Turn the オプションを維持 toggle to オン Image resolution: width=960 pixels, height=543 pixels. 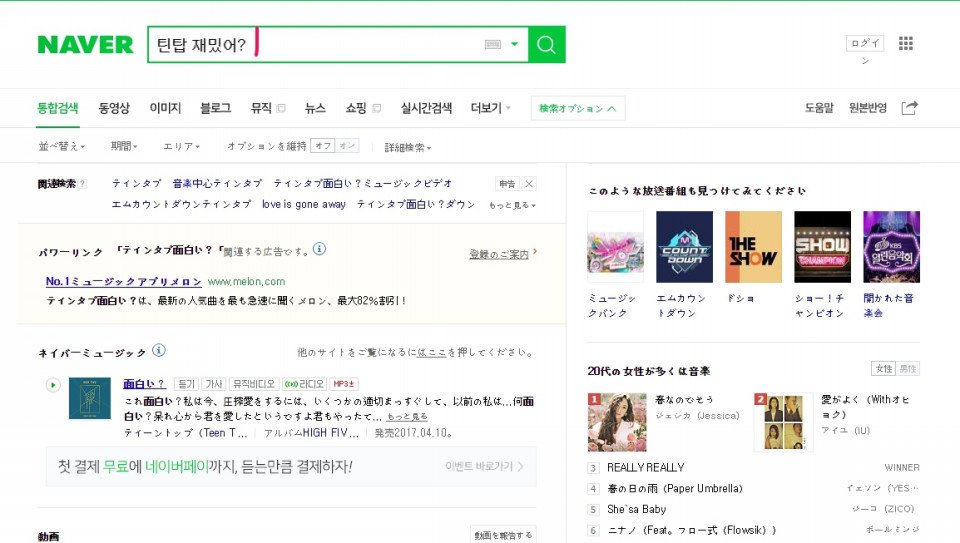tap(347, 146)
